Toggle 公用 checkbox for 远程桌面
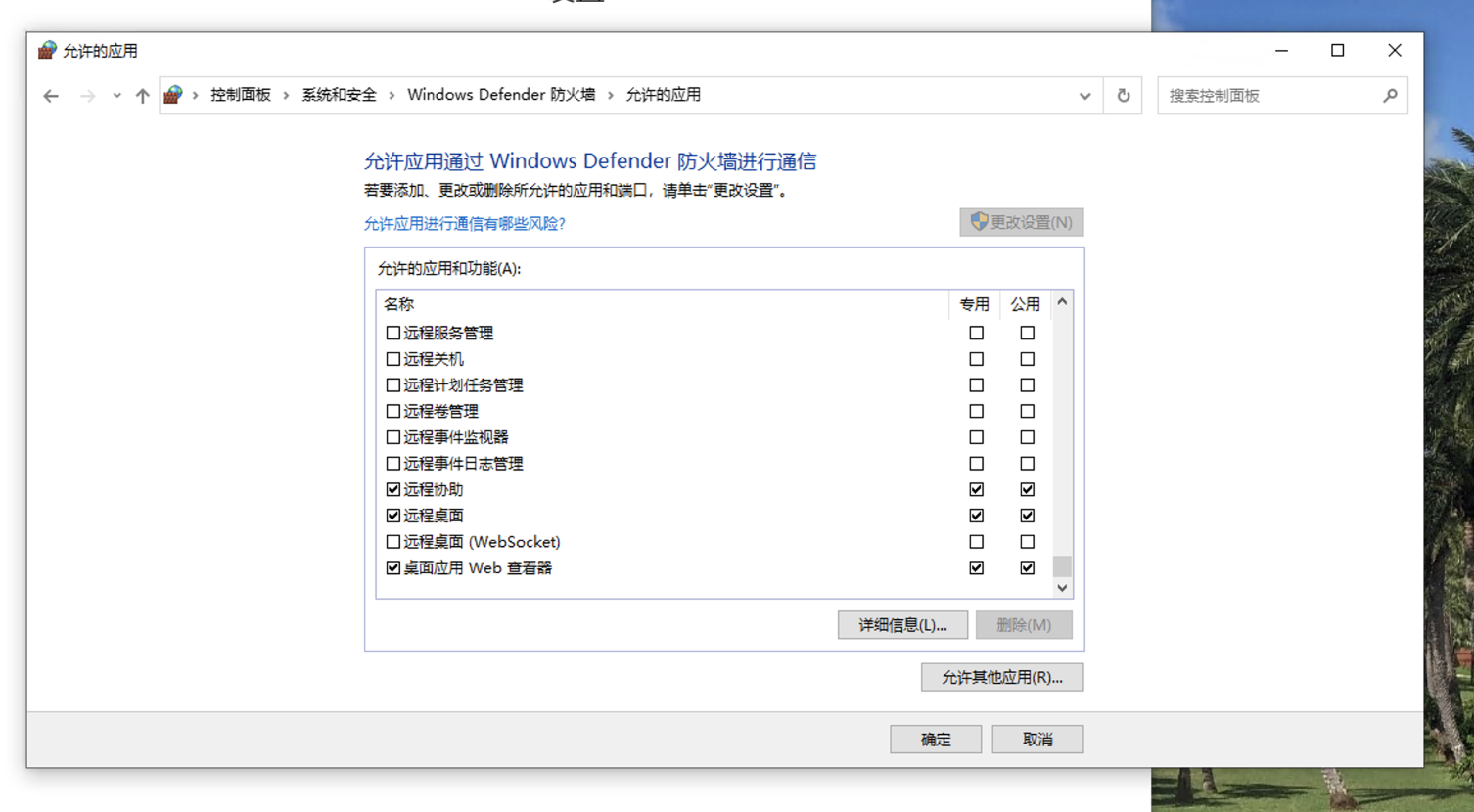The width and height of the screenshot is (1474, 812). pyautogui.click(x=1028, y=516)
